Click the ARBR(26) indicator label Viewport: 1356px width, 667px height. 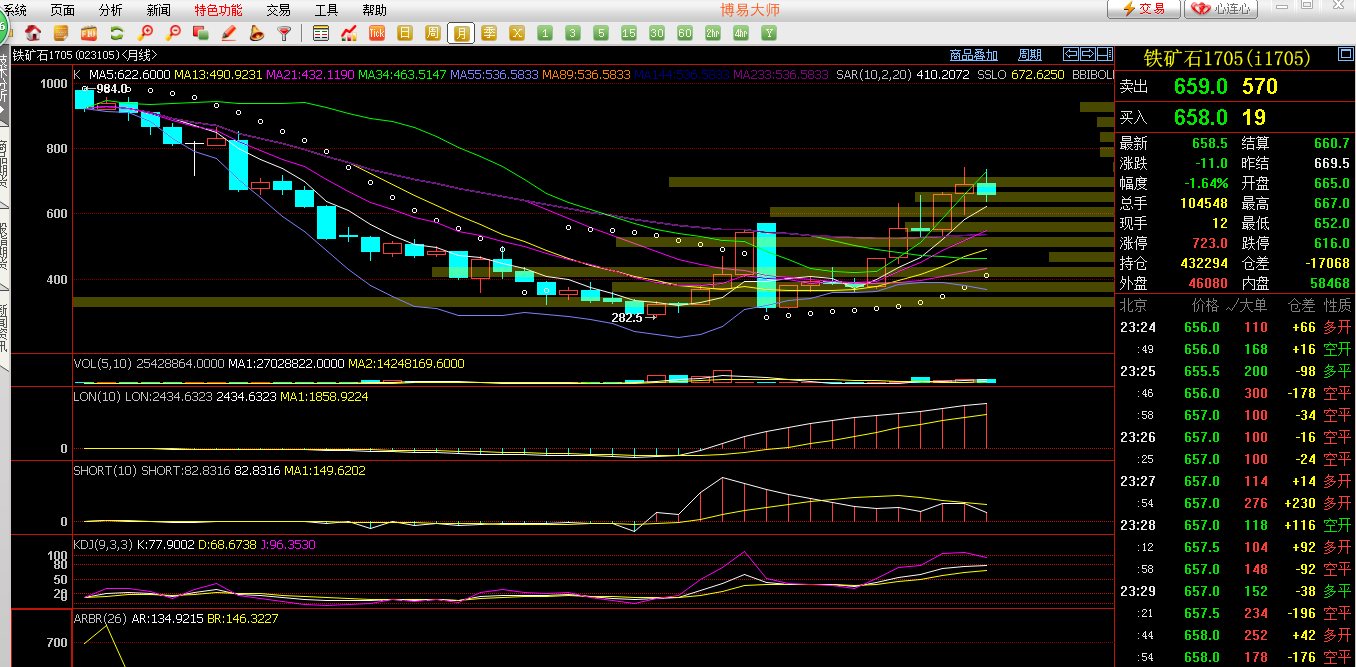(100, 619)
